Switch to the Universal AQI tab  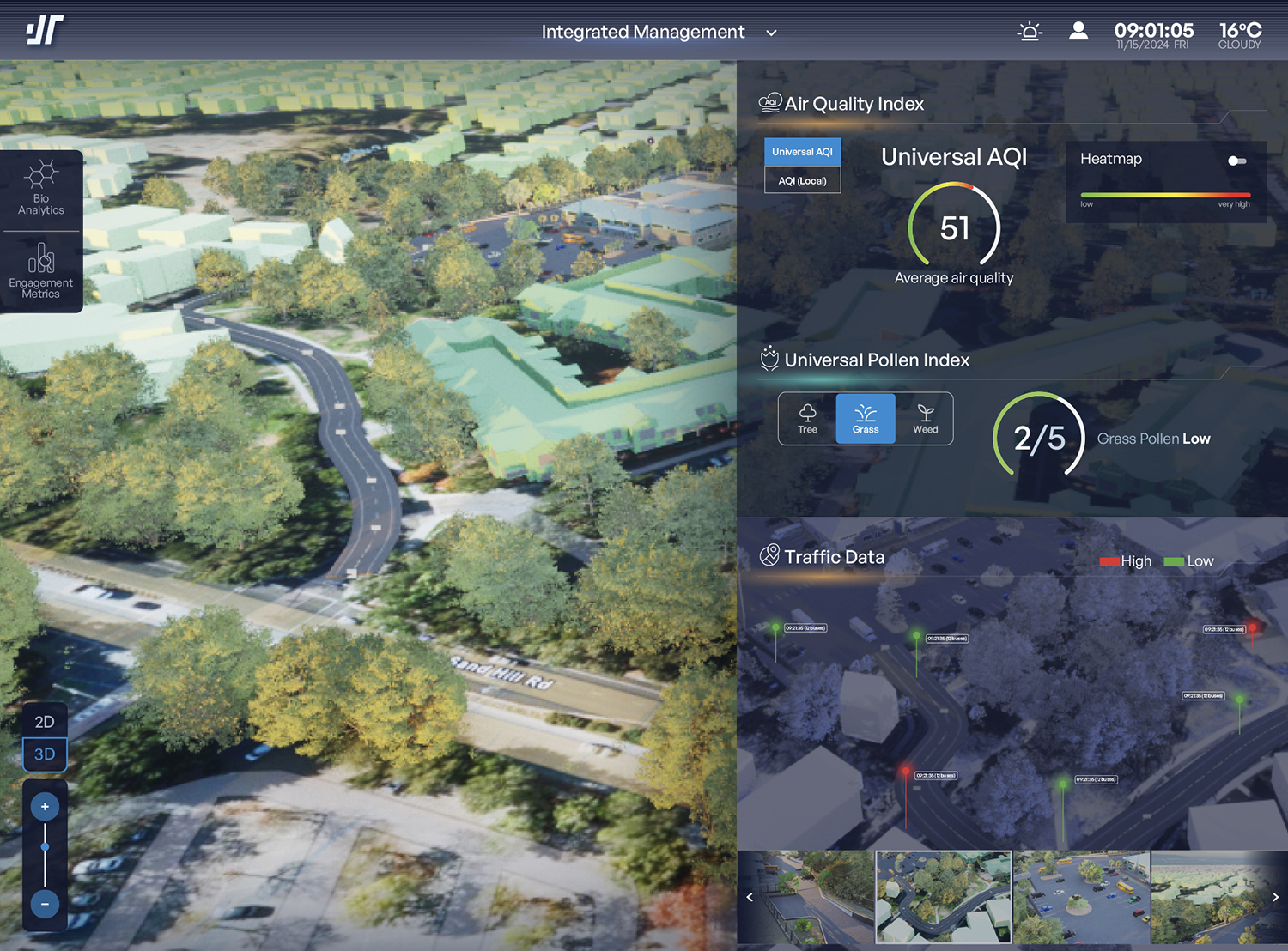tap(802, 151)
